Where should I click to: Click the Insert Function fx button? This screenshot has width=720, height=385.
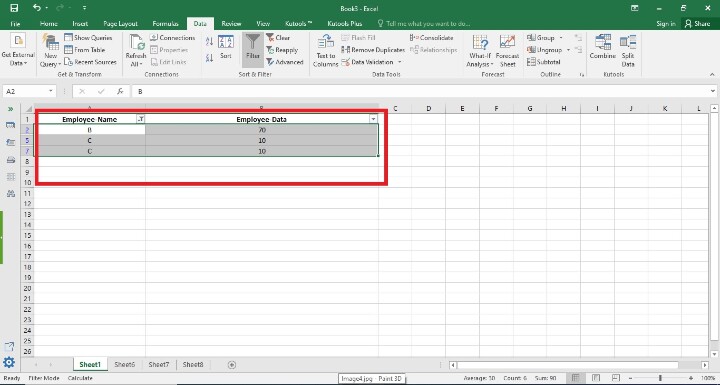[x=120, y=91]
